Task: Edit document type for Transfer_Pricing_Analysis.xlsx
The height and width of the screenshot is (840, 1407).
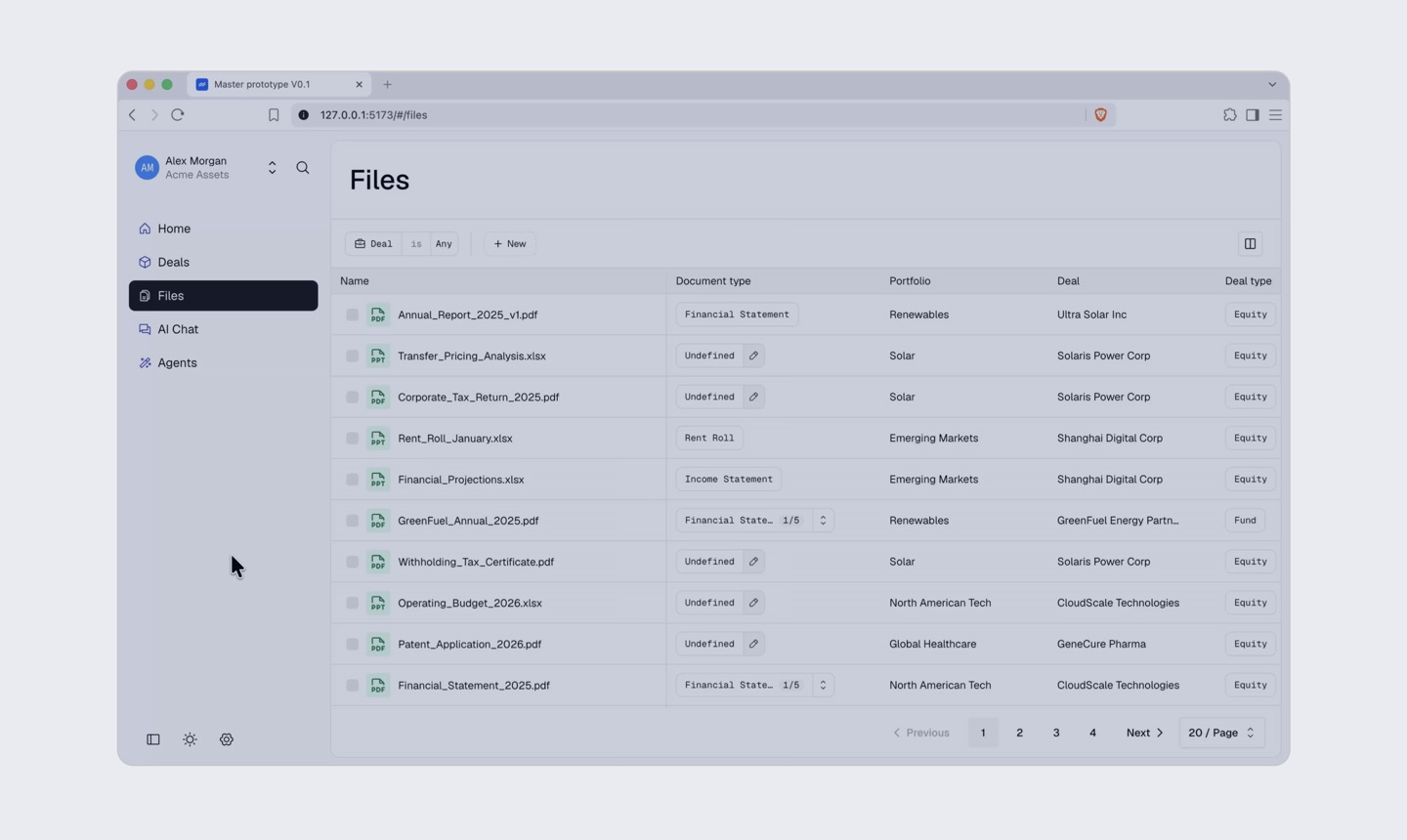Action: point(753,356)
